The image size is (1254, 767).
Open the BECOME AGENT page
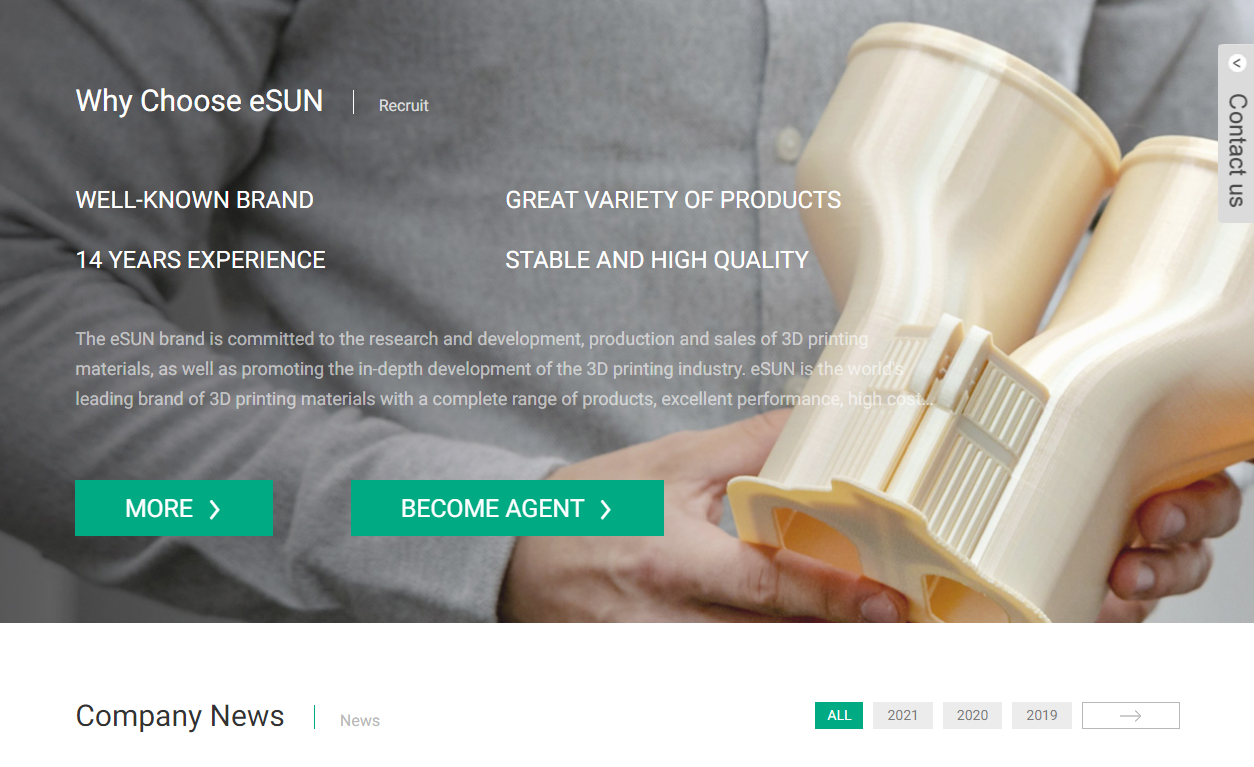507,508
